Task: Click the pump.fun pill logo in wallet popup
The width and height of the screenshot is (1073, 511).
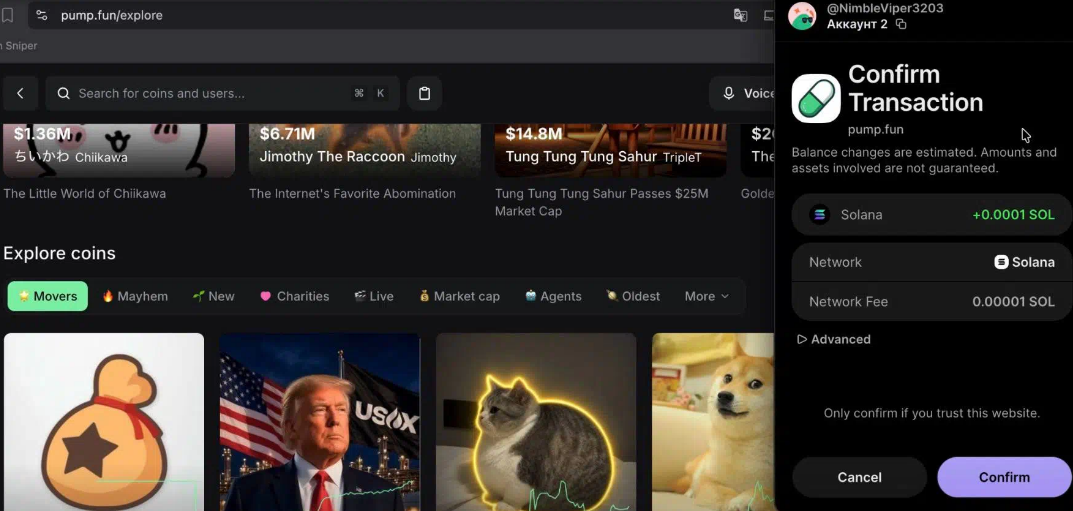Action: 816,98
